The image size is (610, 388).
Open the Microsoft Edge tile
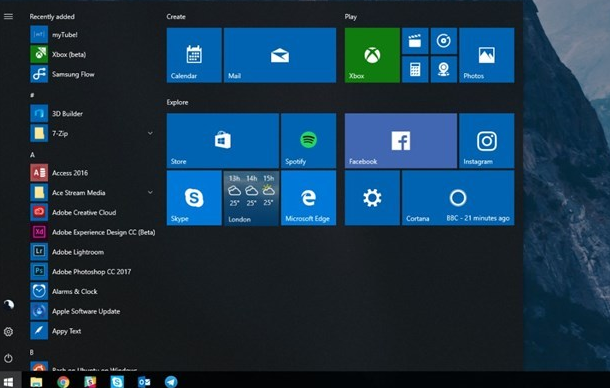[x=309, y=198]
